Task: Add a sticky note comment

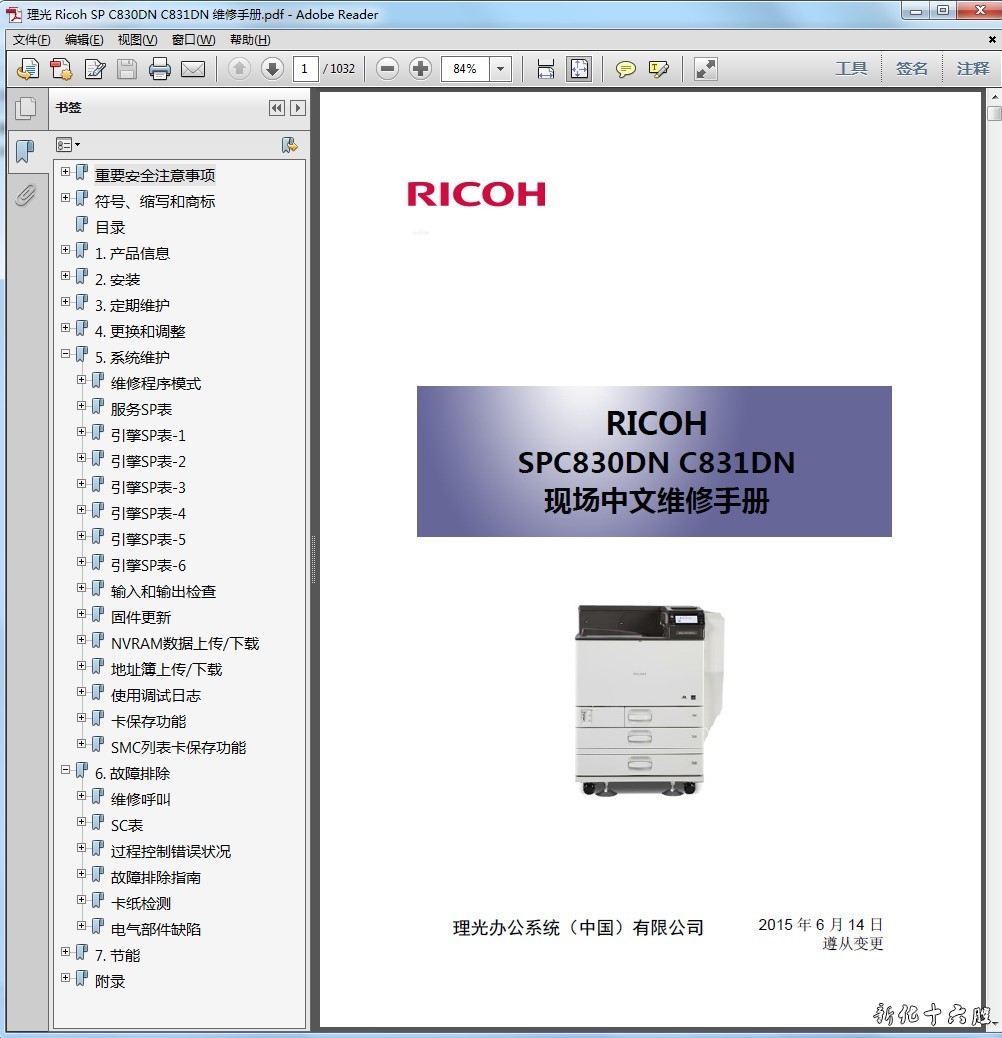Action: 626,69
